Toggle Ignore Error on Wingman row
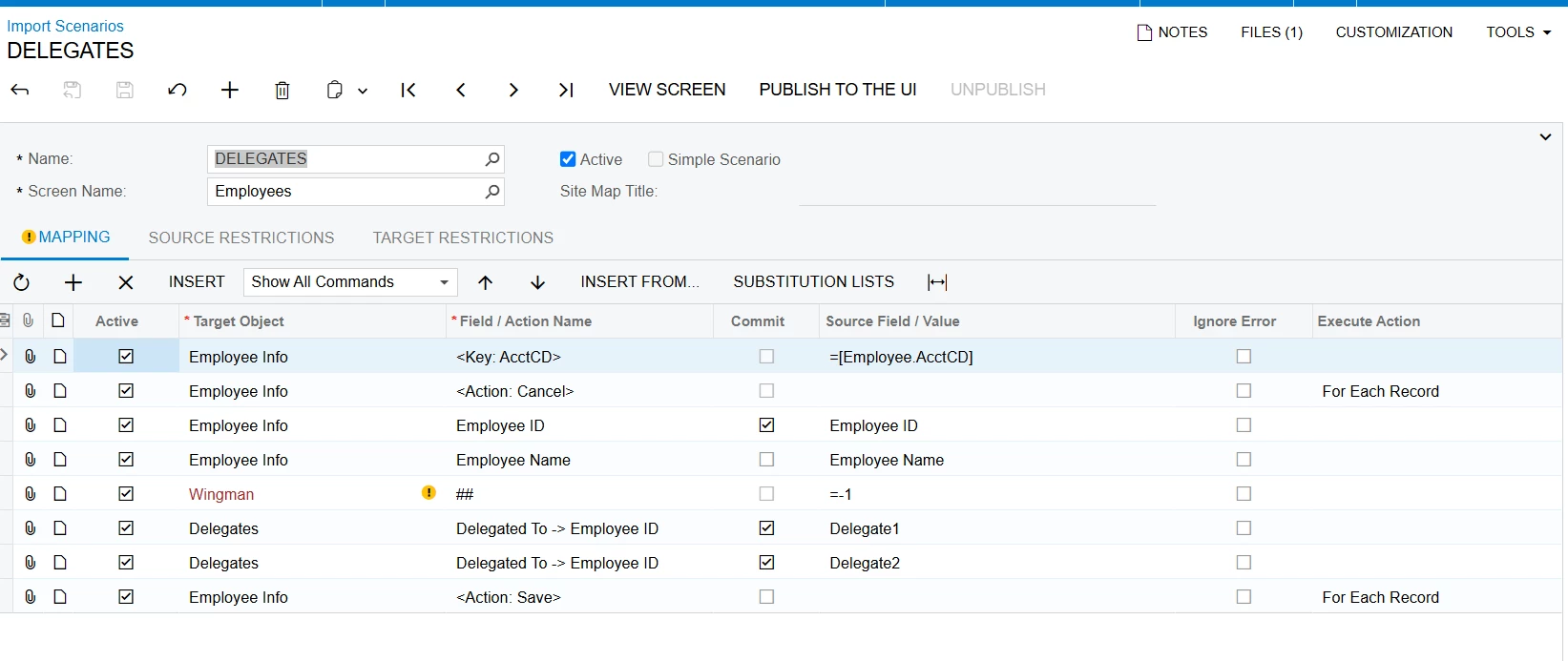This screenshot has width=1568, height=661. 1244,494
